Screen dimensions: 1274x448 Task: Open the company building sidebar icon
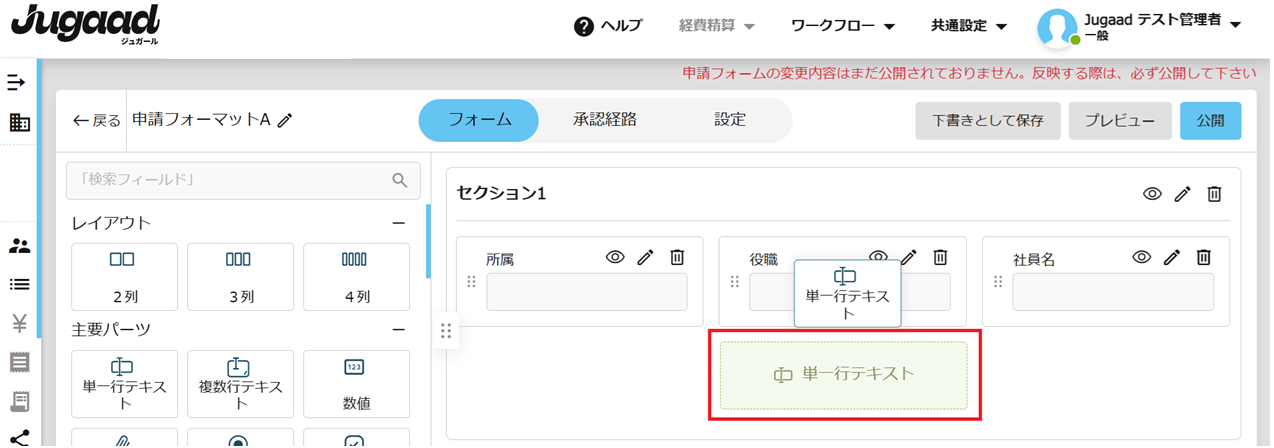[x=19, y=123]
